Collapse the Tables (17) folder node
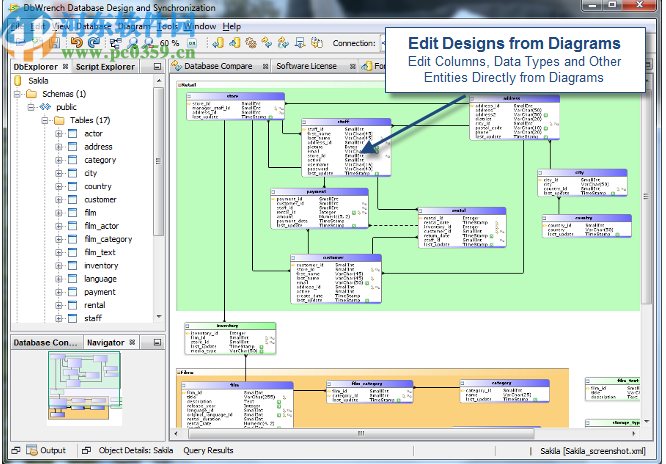Image resolution: width=666 pixels, height=464 pixels. click(45, 121)
